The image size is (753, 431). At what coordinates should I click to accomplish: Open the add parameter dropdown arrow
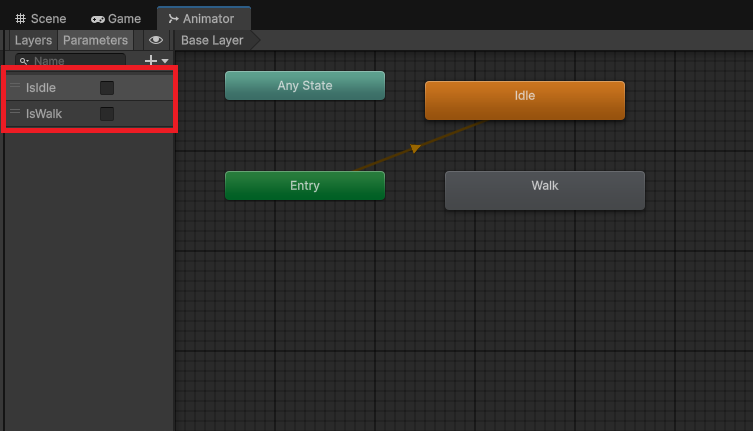click(165, 61)
